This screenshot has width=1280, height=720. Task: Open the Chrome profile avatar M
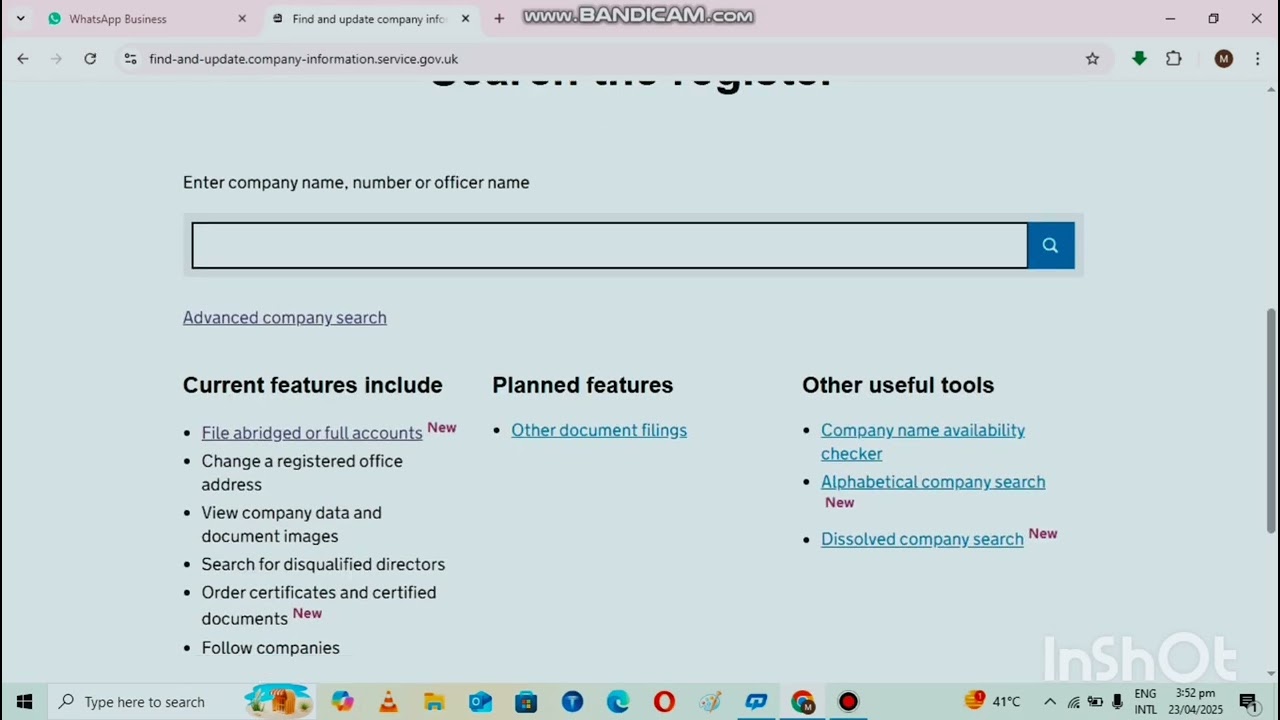1223,59
